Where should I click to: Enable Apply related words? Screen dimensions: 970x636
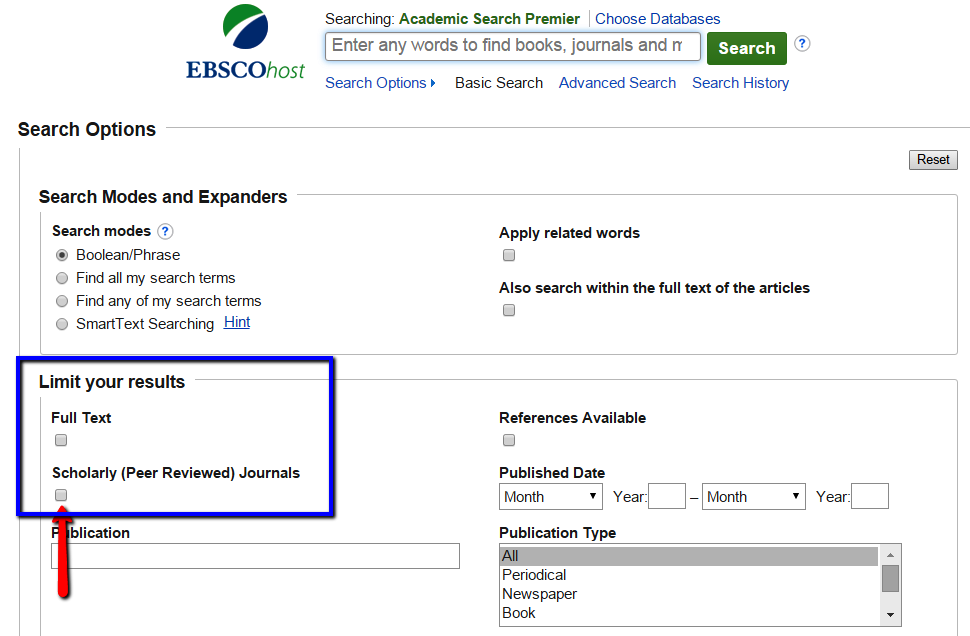click(x=509, y=255)
